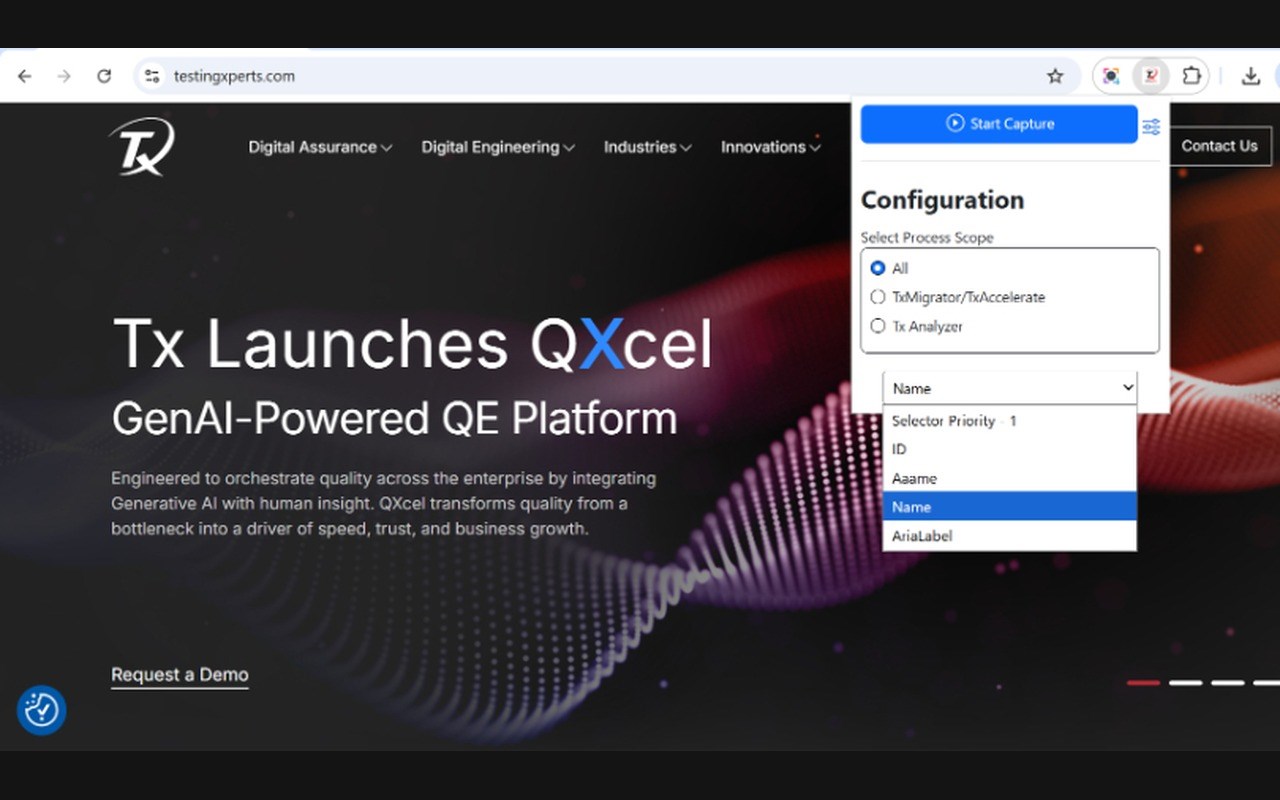Bookmark this page with the star icon
This screenshot has height=800, width=1280.
(x=1055, y=76)
